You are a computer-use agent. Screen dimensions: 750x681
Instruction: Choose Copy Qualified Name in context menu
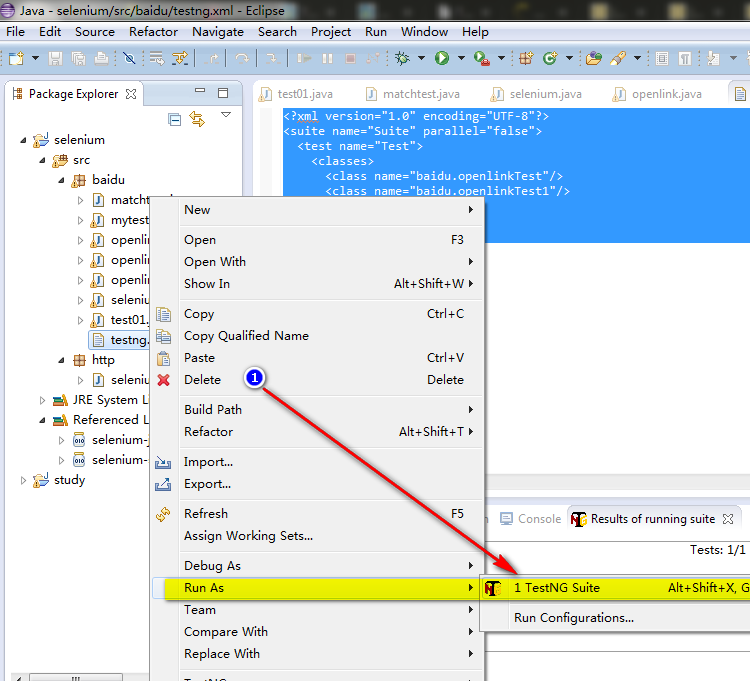click(246, 336)
